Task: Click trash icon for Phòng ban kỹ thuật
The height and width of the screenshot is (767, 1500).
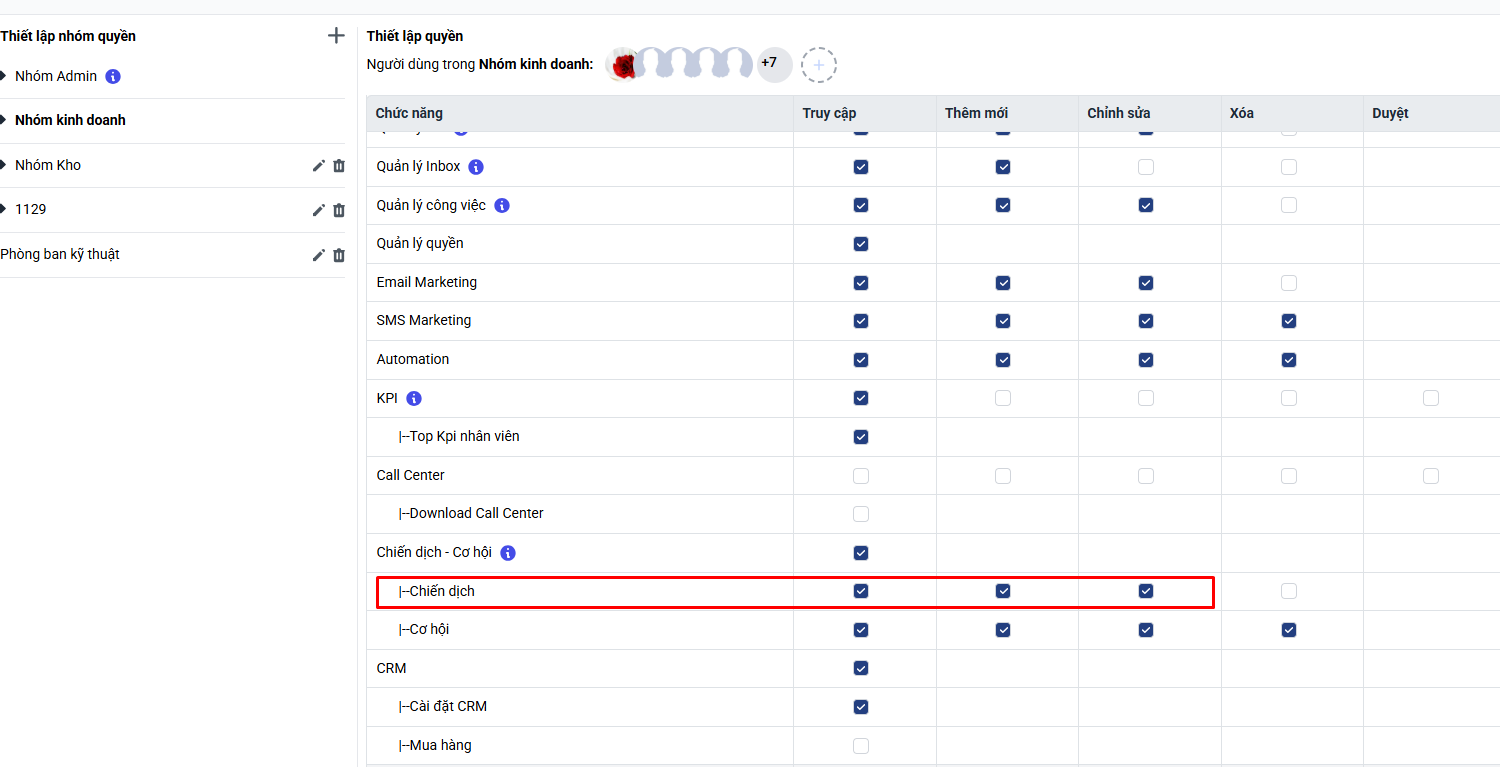Action: [339, 255]
